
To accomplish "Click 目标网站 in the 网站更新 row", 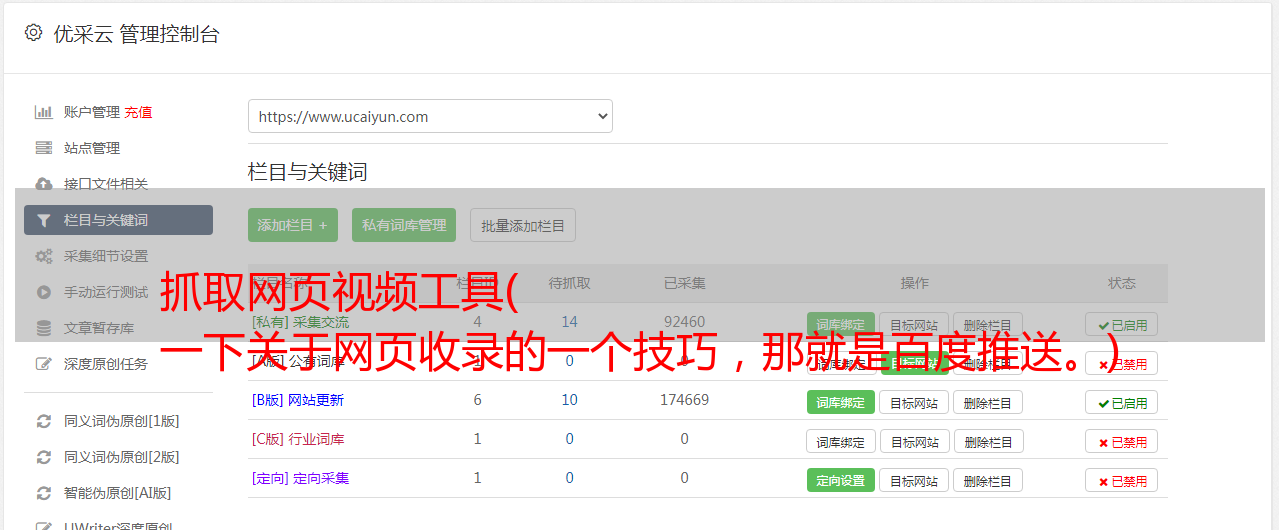I will [x=914, y=402].
